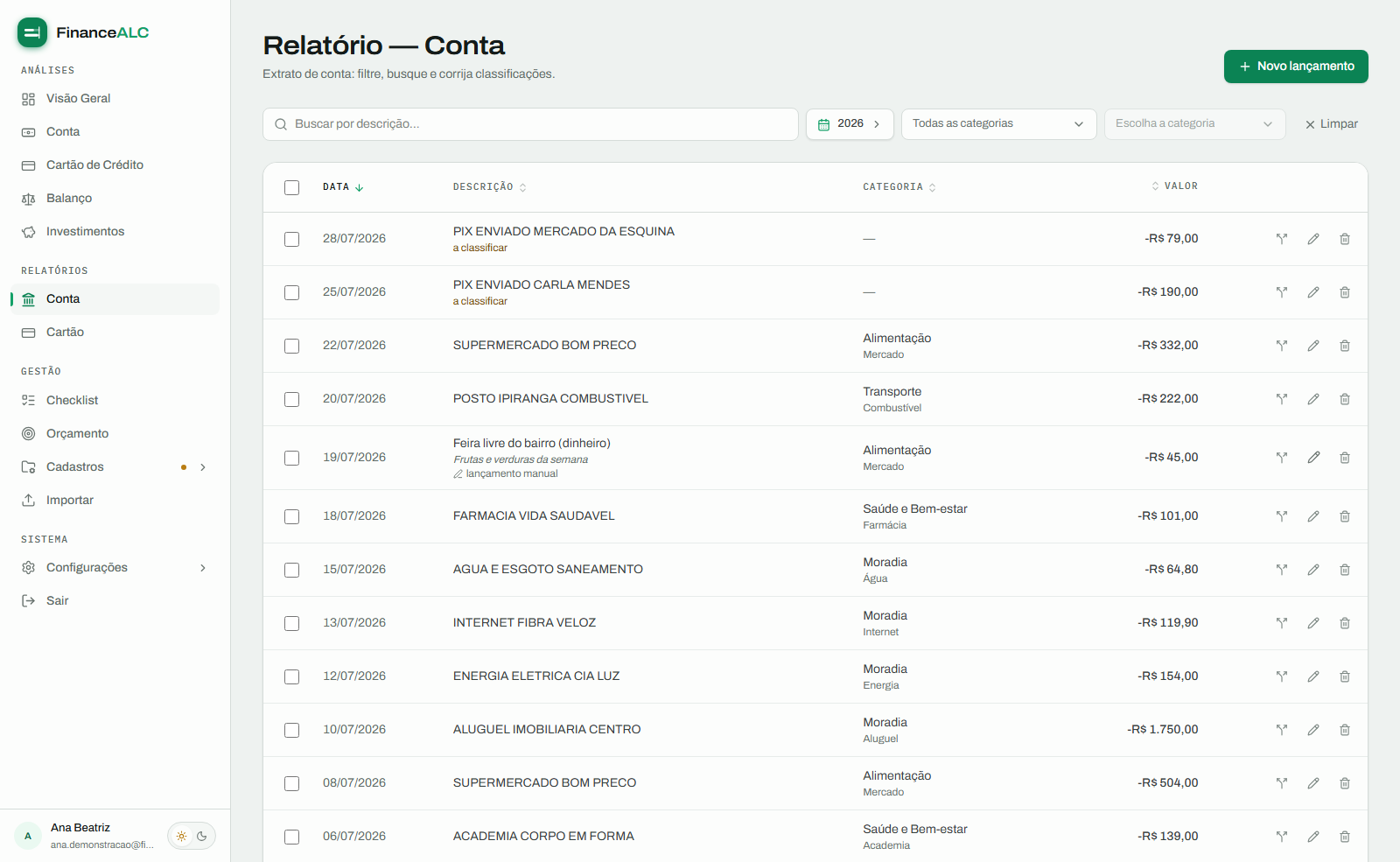Tick checkbox for INTERNET FIBRA VELOZ

pyautogui.click(x=292, y=623)
